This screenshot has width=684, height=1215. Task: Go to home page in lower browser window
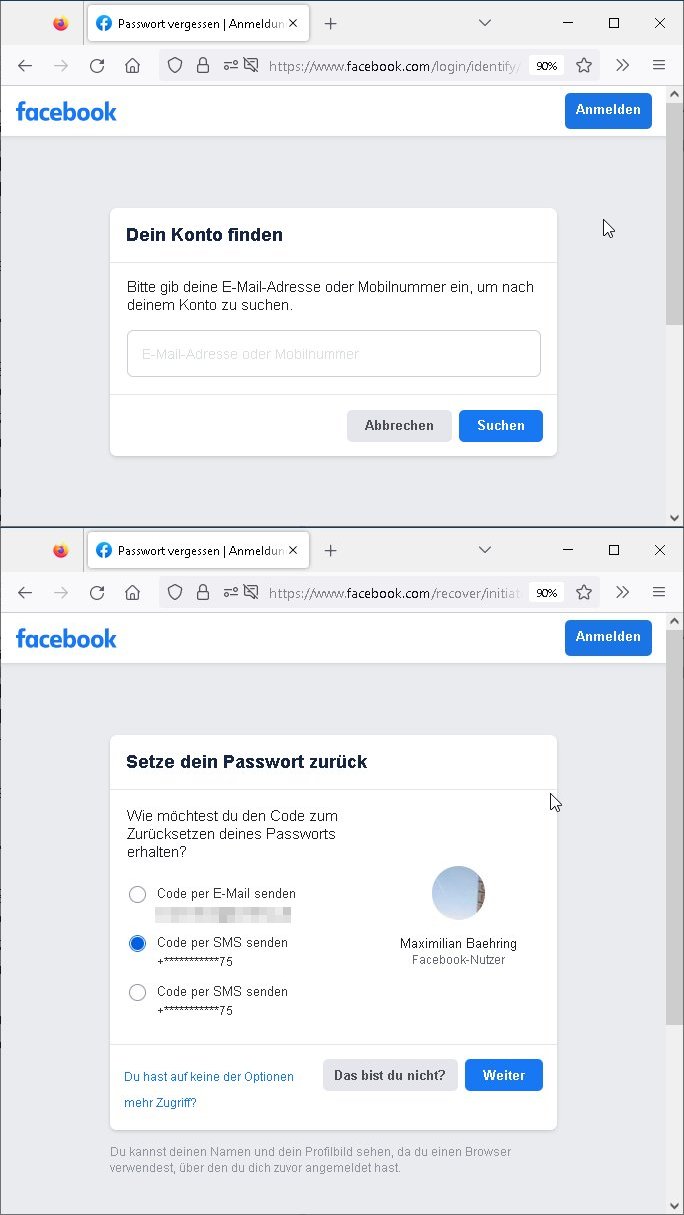(x=132, y=593)
